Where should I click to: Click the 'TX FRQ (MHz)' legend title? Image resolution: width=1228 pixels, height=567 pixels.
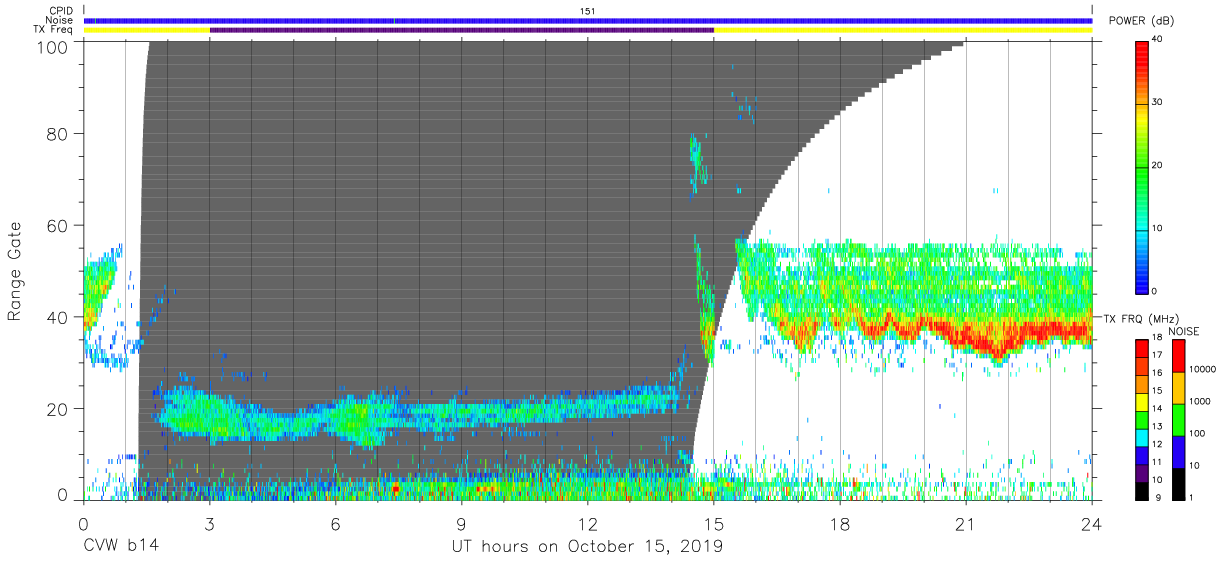click(x=1140, y=318)
